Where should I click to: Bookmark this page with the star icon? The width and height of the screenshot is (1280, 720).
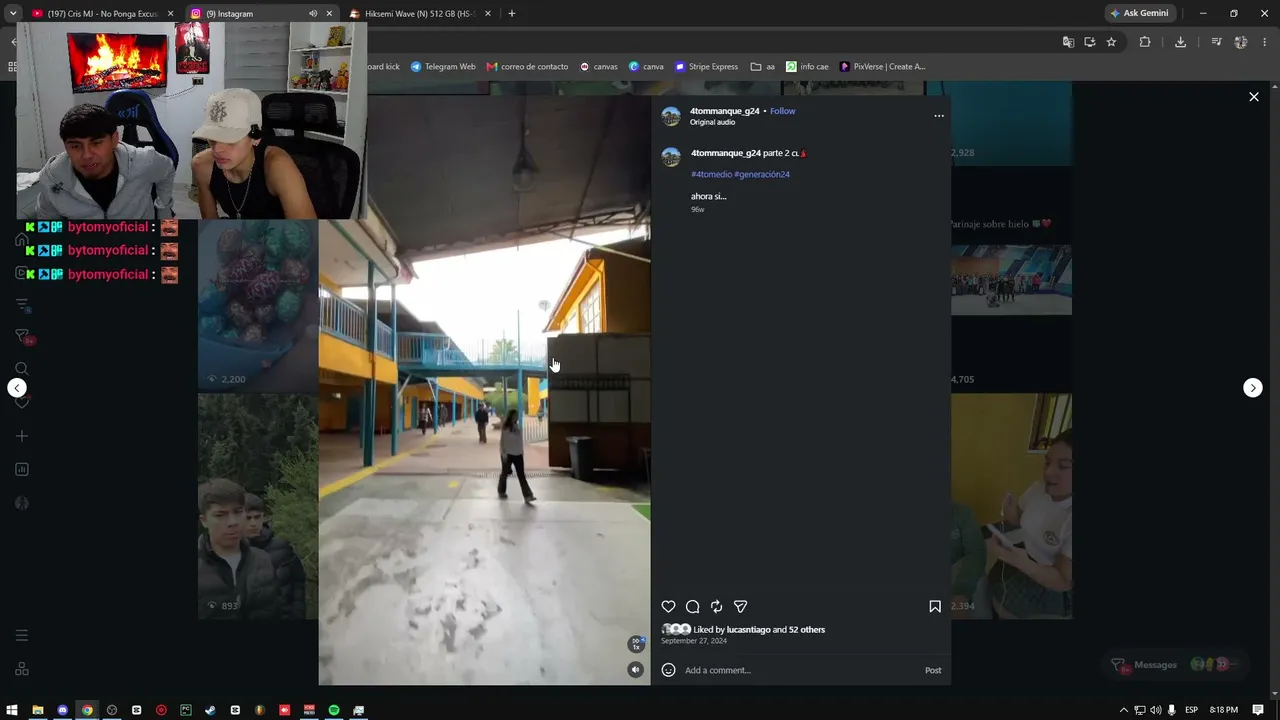(x=1111, y=42)
